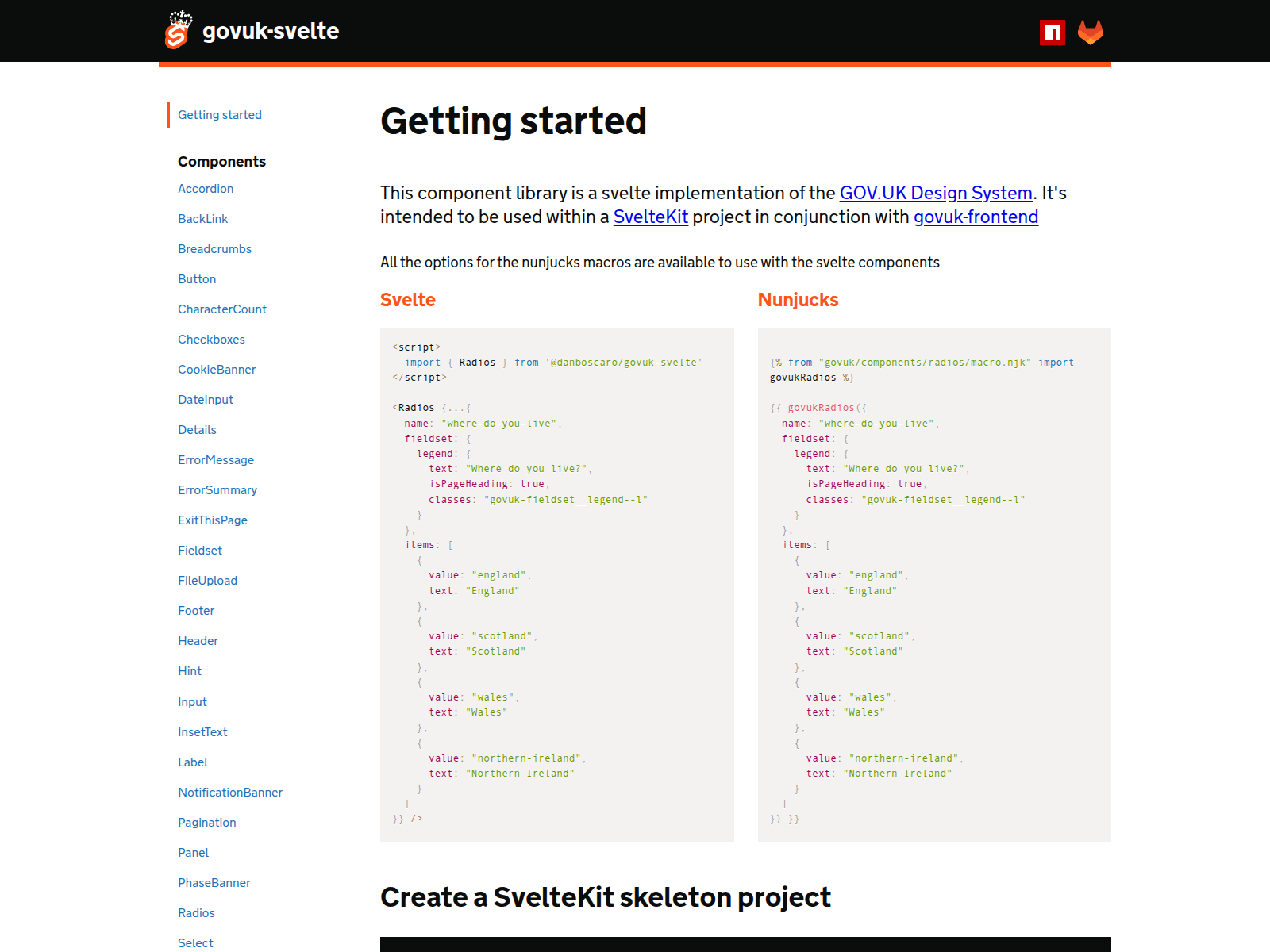
Task: Go to the Radios component page
Action: [x=196, y=913]
